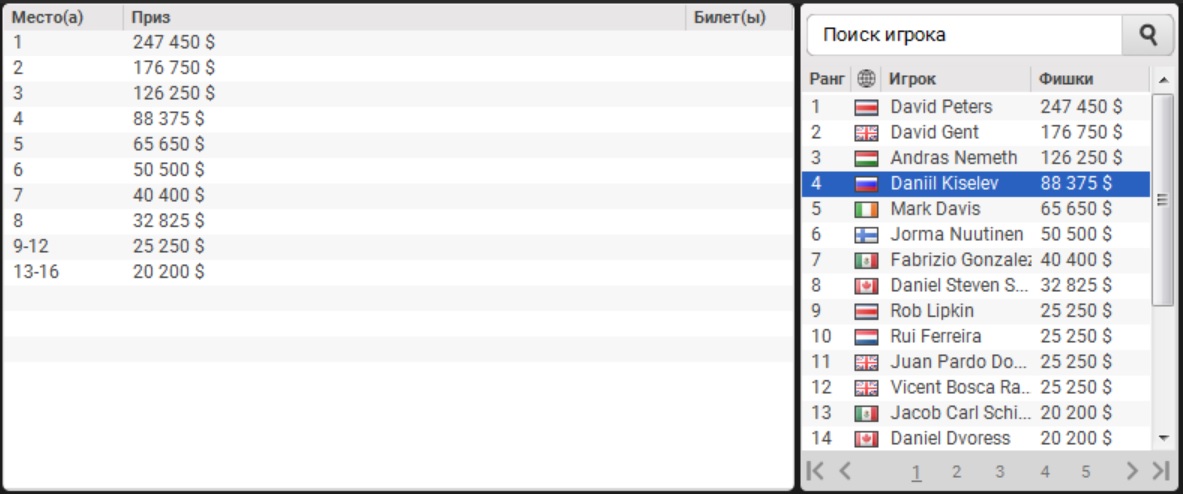
Task: Click the Приз column header
Action: point(404,18)
